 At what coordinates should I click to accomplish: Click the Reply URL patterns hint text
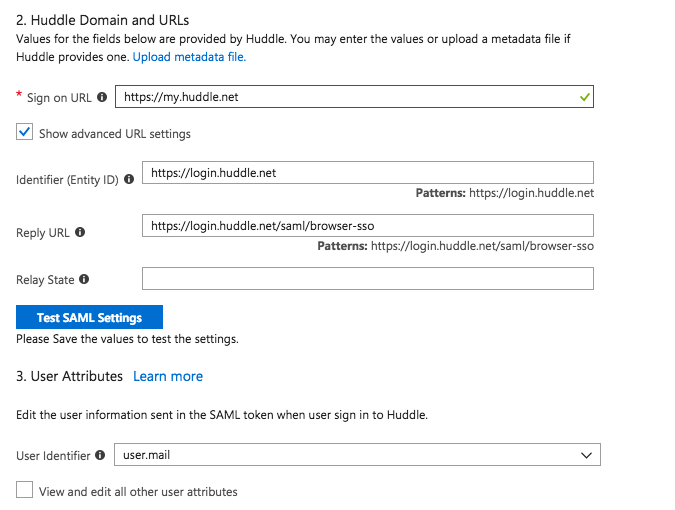coord(456,245)
